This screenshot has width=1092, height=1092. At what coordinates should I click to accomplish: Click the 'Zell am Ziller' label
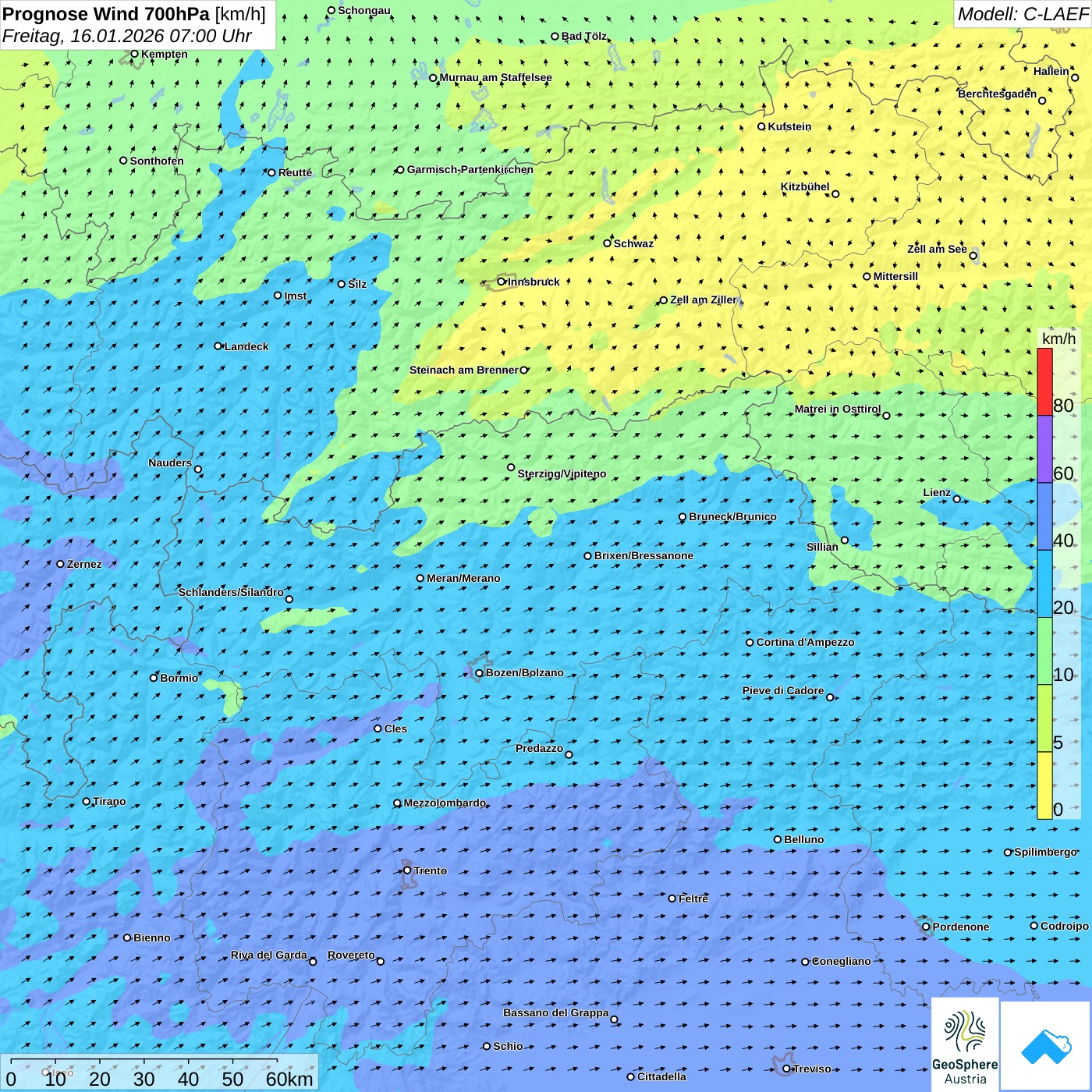tap(703, 300)
